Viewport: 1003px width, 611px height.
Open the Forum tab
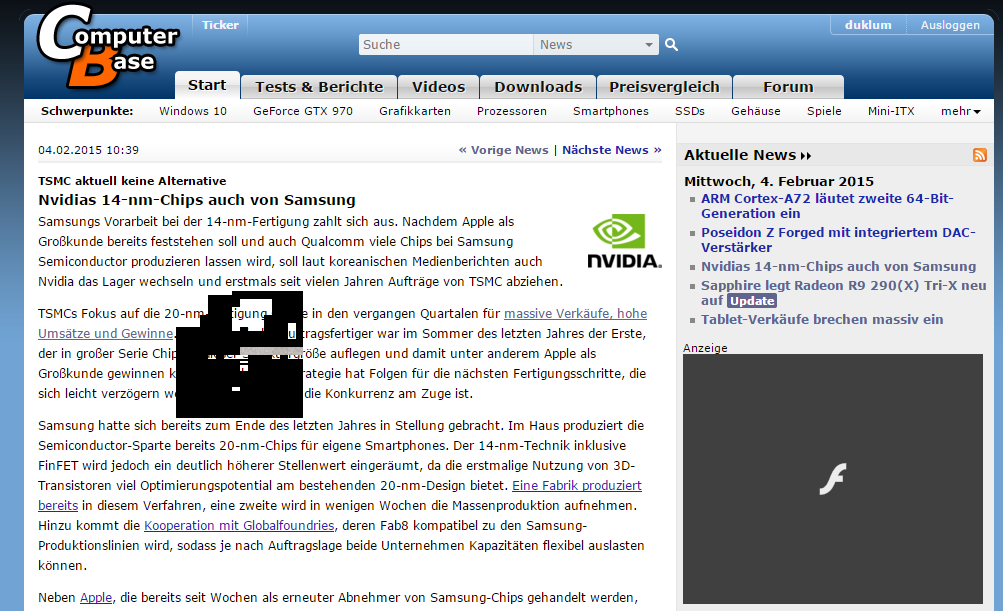tap(788, 86)
